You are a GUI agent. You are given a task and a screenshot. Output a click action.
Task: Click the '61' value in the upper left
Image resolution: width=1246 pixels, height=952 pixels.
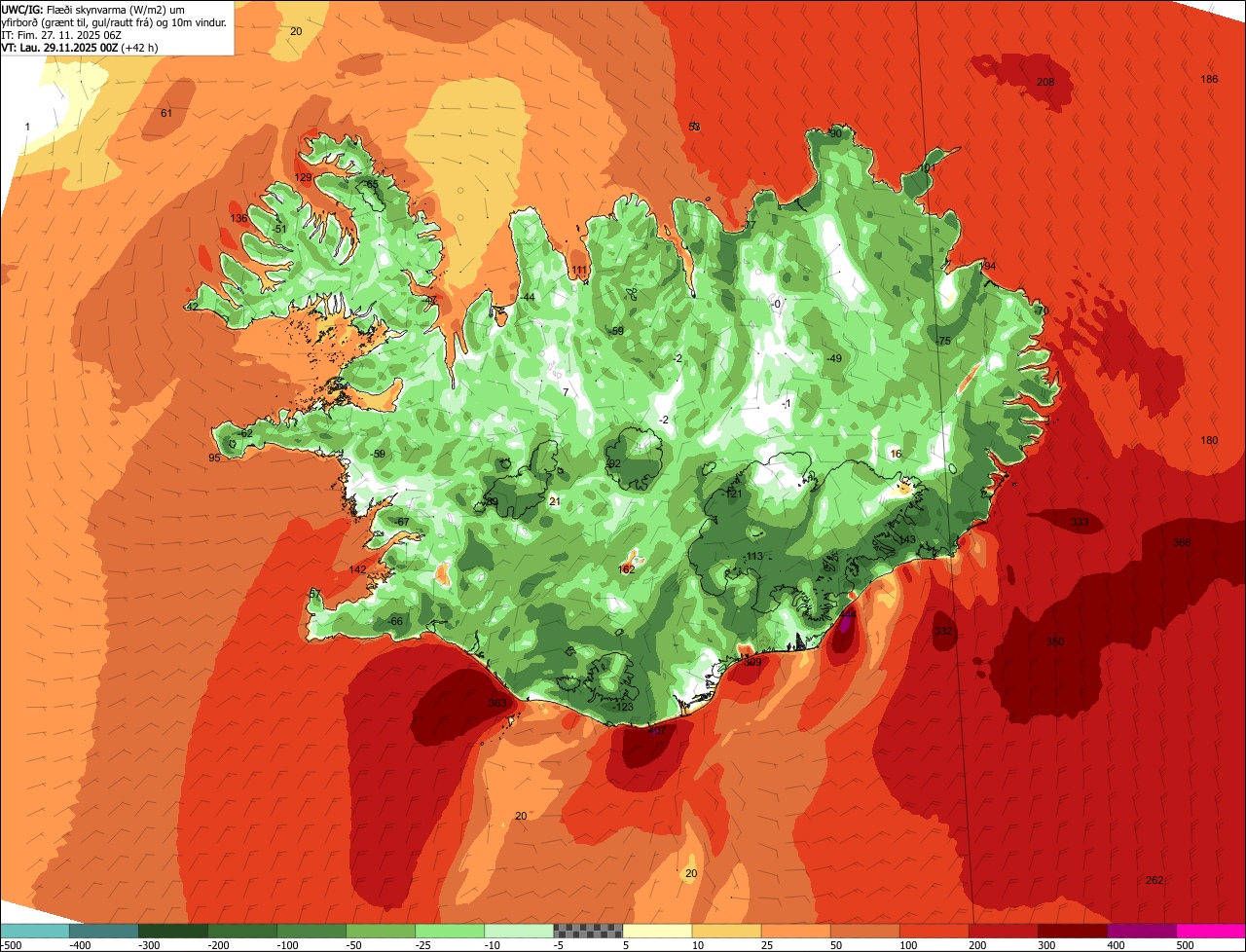coord(166,113)
